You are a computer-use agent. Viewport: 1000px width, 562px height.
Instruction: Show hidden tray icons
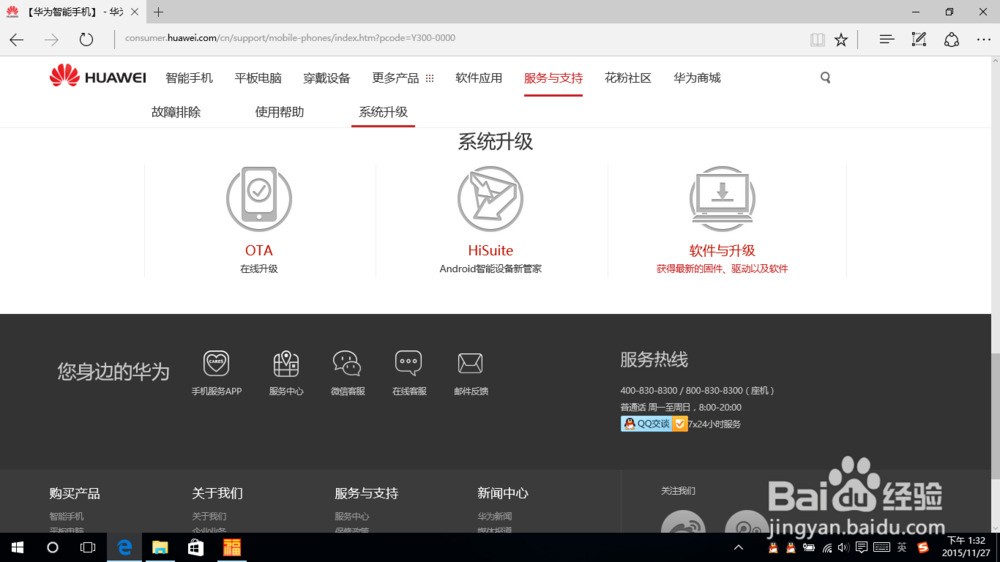pos(739,547)
